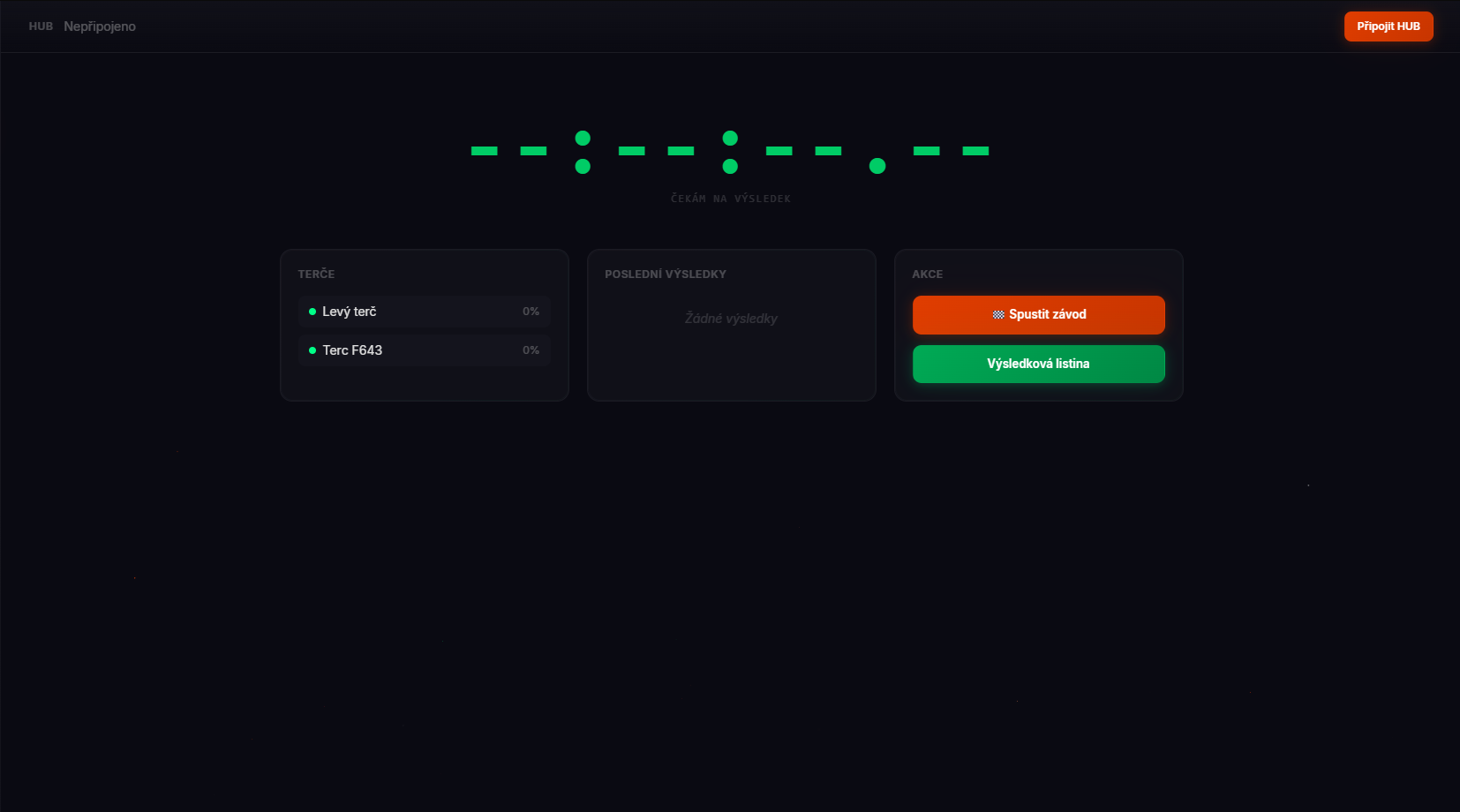Screen dimensions: 1460x812
Task: Click the checkered flag icon on Spustit závod
Action: coord(998,315)
